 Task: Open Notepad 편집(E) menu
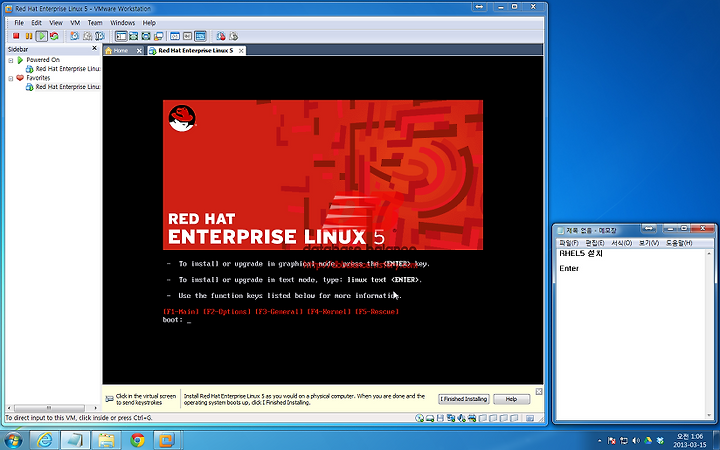pyautogui.click(x=595, y=243)
